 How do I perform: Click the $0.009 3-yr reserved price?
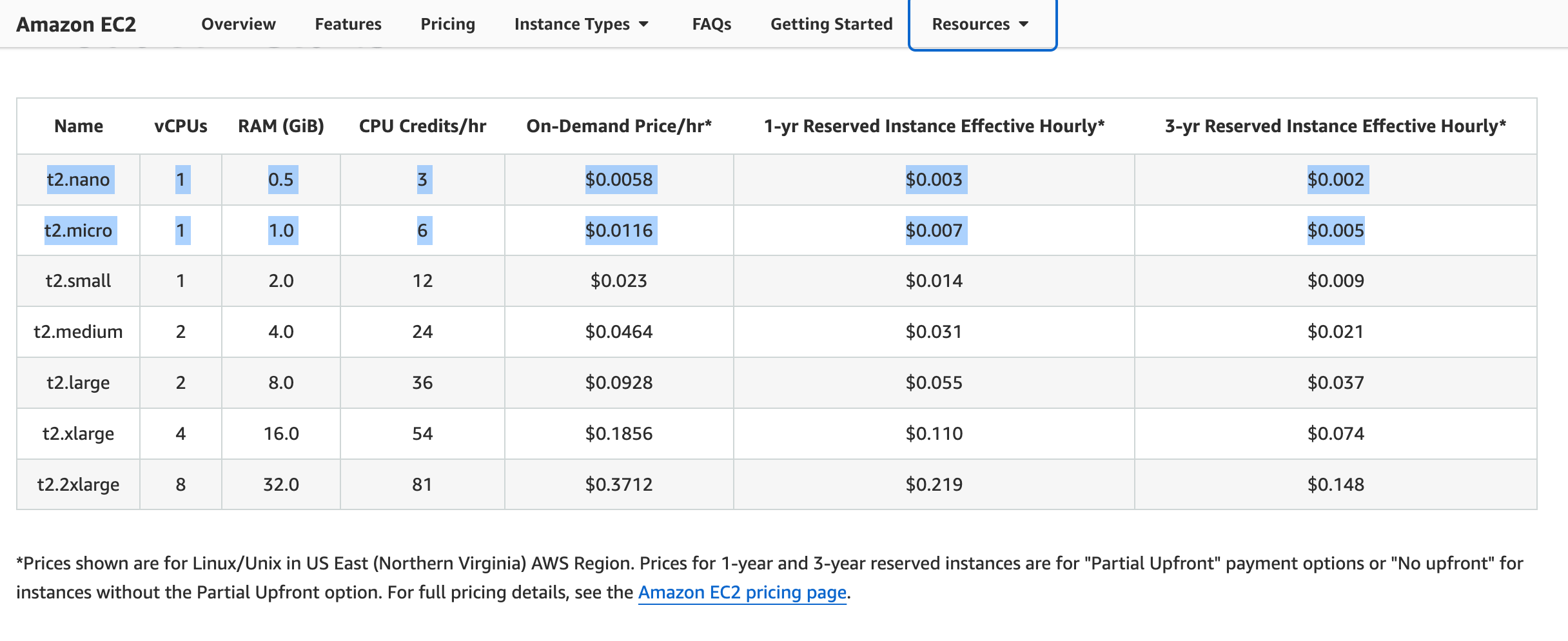tap(1335, 281)
